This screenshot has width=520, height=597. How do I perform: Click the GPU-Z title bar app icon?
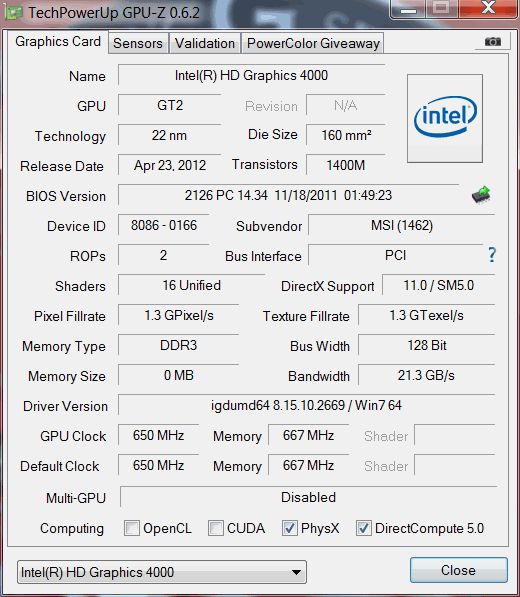pyautogui.click(x=14, y=13)
